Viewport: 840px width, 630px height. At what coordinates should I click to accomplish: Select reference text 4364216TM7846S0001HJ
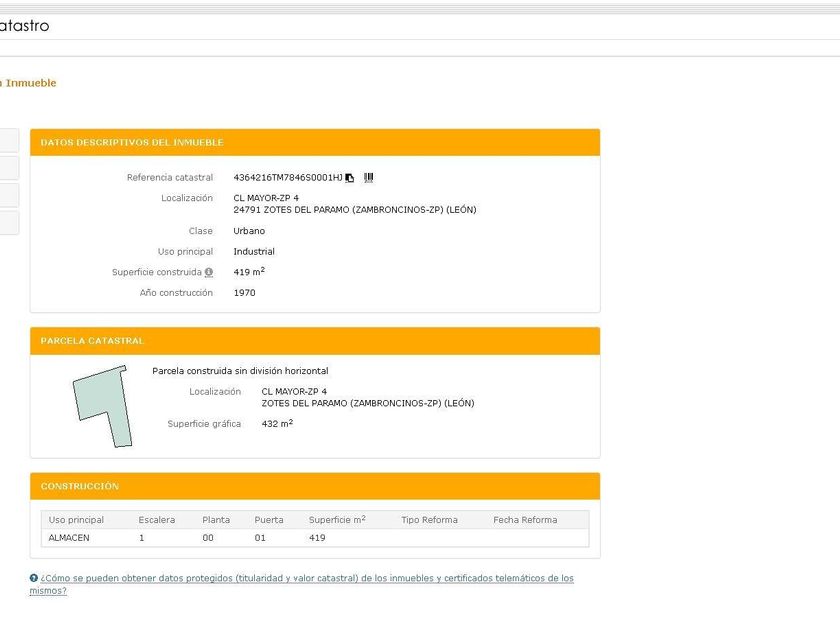click(x=288, y=177)
